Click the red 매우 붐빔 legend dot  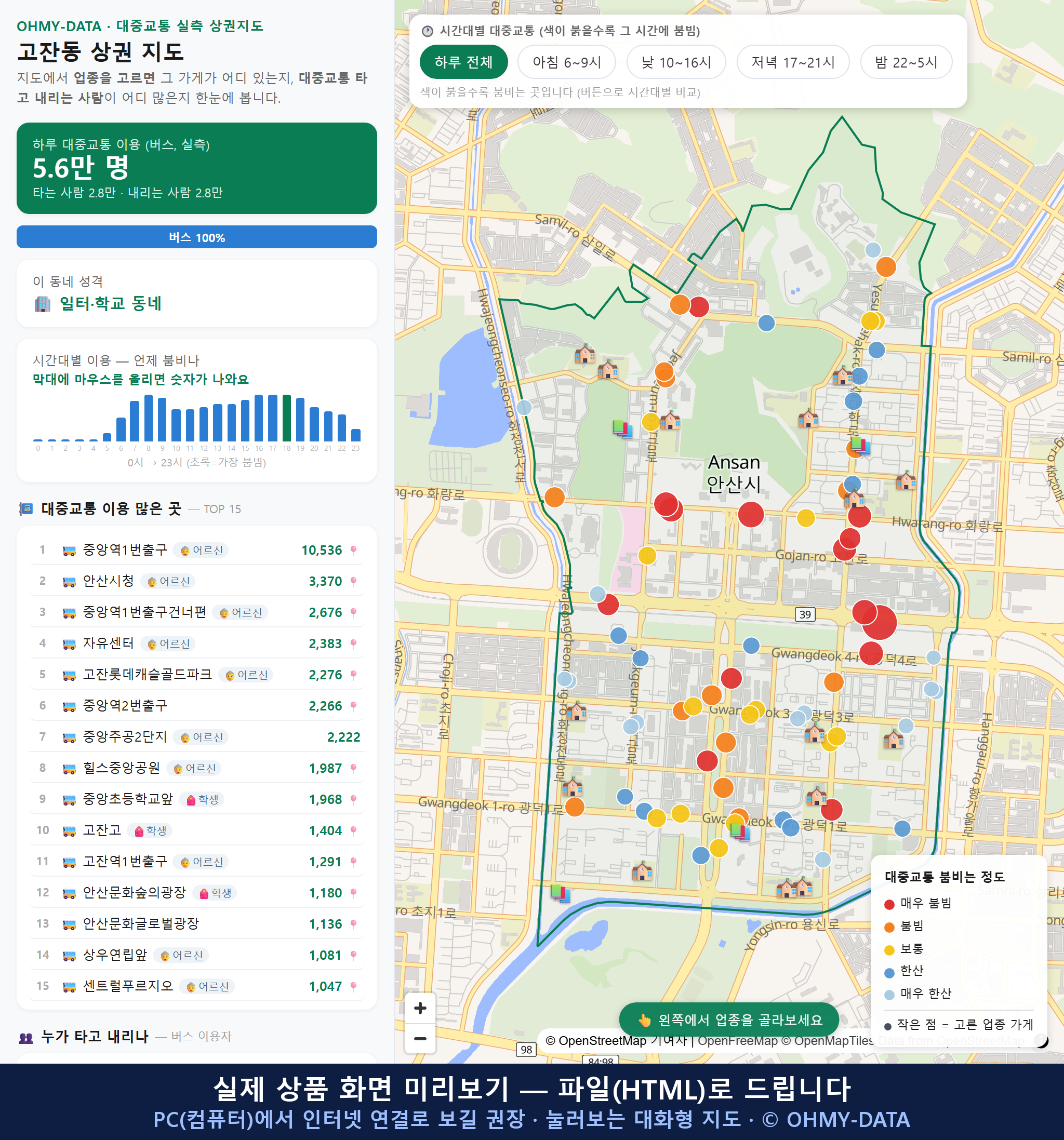coord(889,904)
